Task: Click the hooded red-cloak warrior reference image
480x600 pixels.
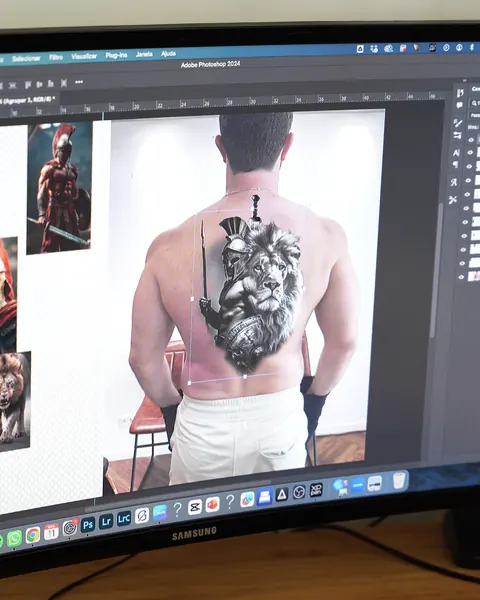Action: (8, 295)
